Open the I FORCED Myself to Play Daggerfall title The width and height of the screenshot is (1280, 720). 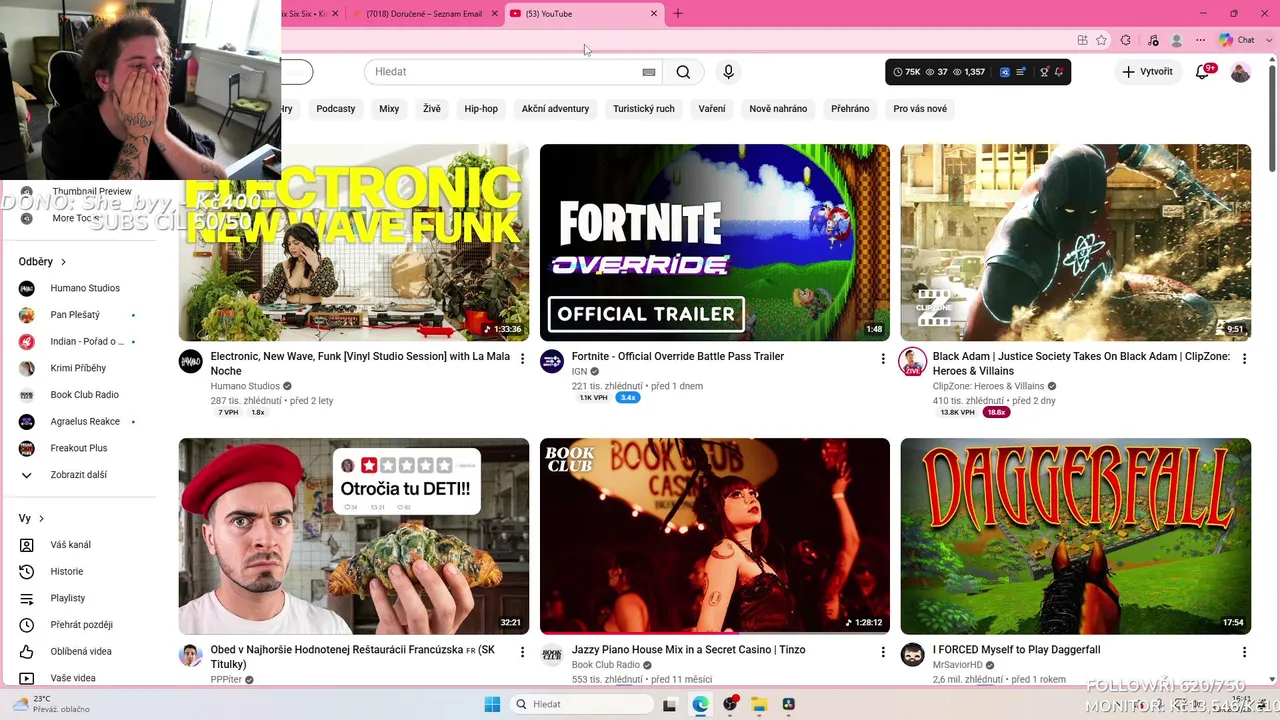1016,650
